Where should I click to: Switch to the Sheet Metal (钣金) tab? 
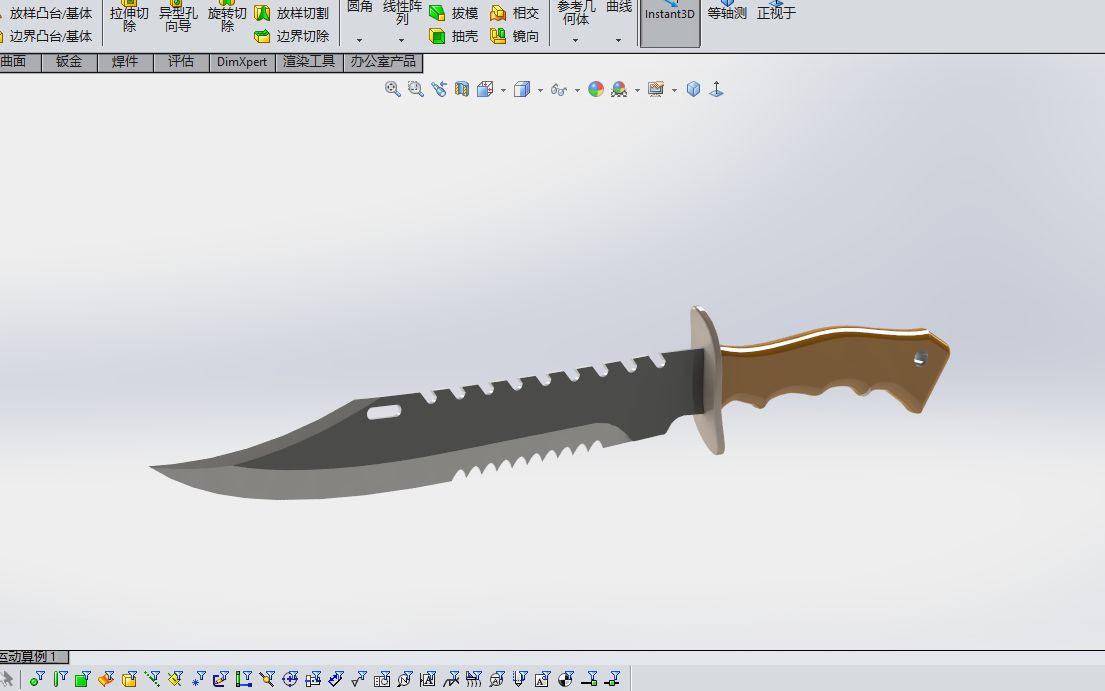(69, 62)
